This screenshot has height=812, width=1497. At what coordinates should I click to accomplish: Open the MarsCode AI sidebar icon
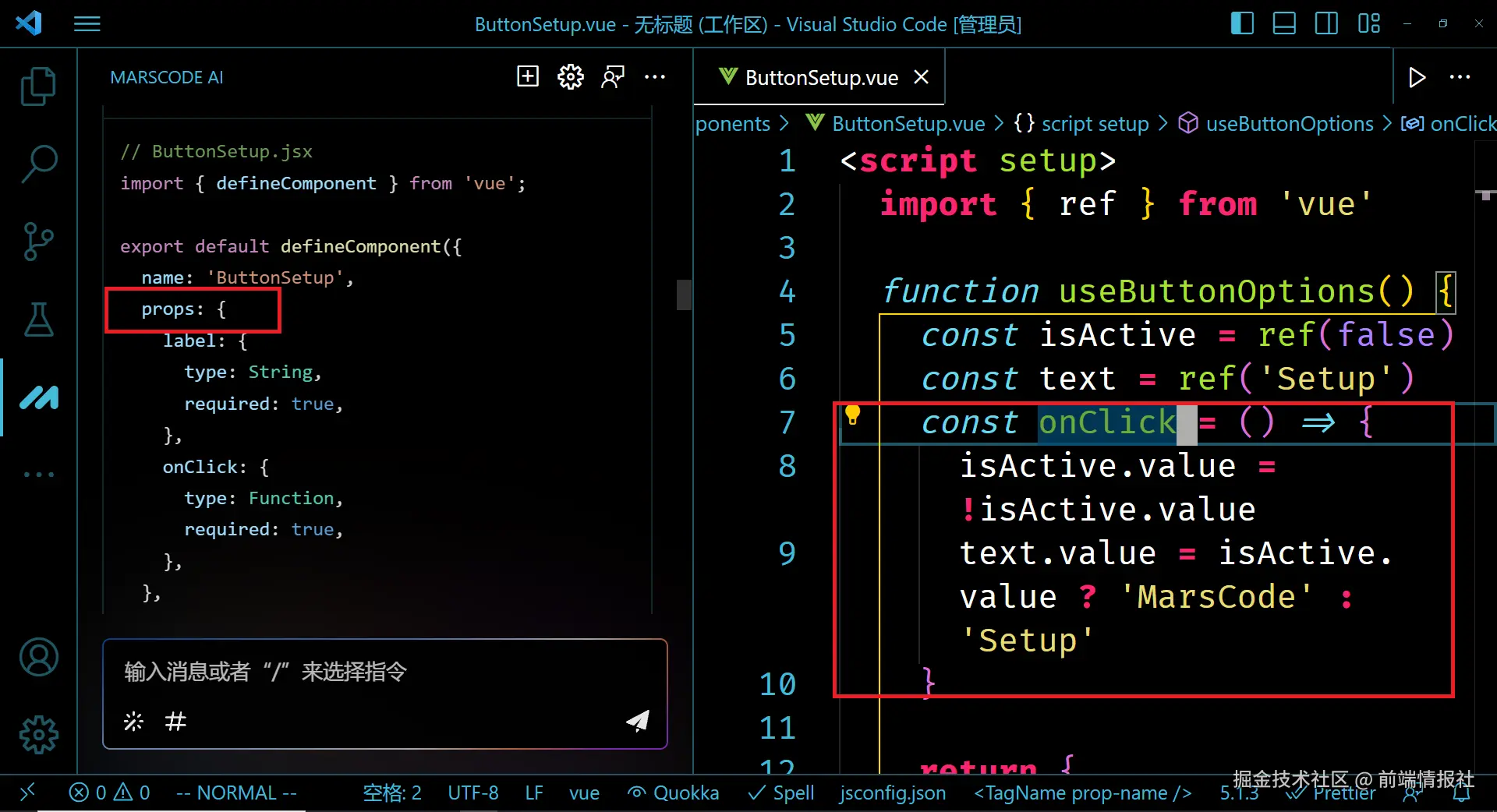click(38, 397)
